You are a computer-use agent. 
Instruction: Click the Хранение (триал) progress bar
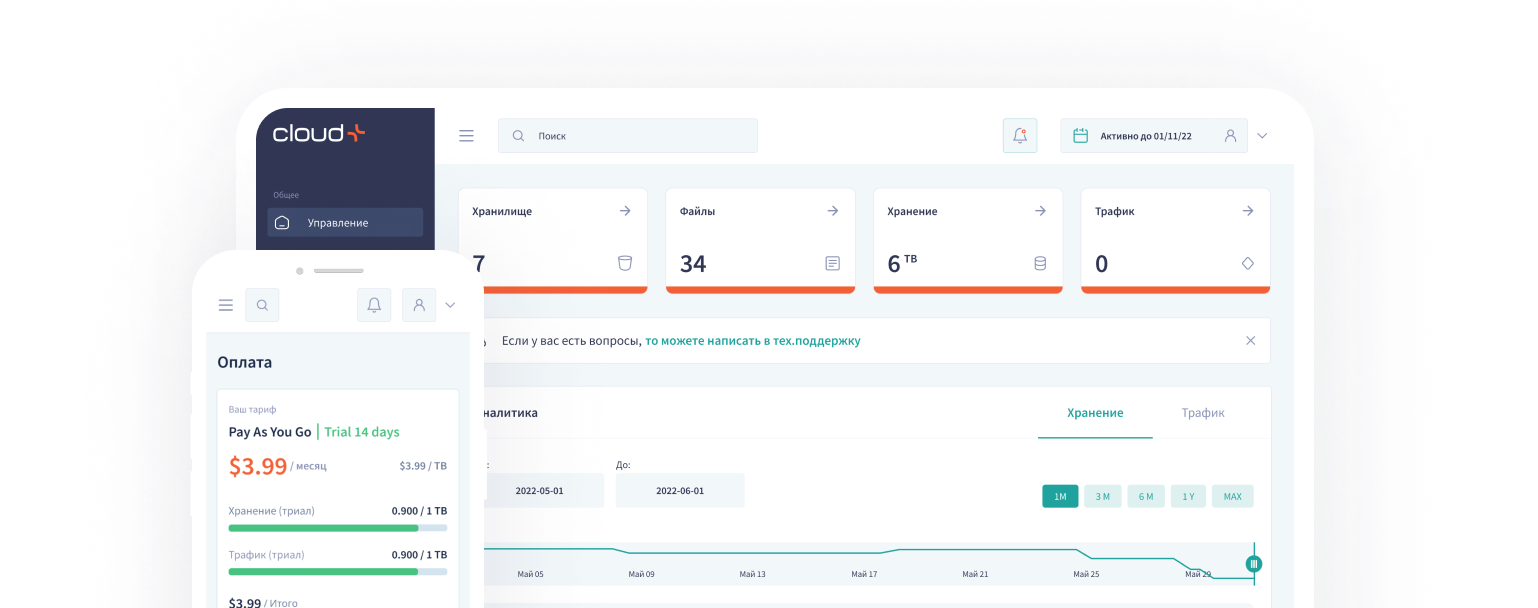pos(338,528)
